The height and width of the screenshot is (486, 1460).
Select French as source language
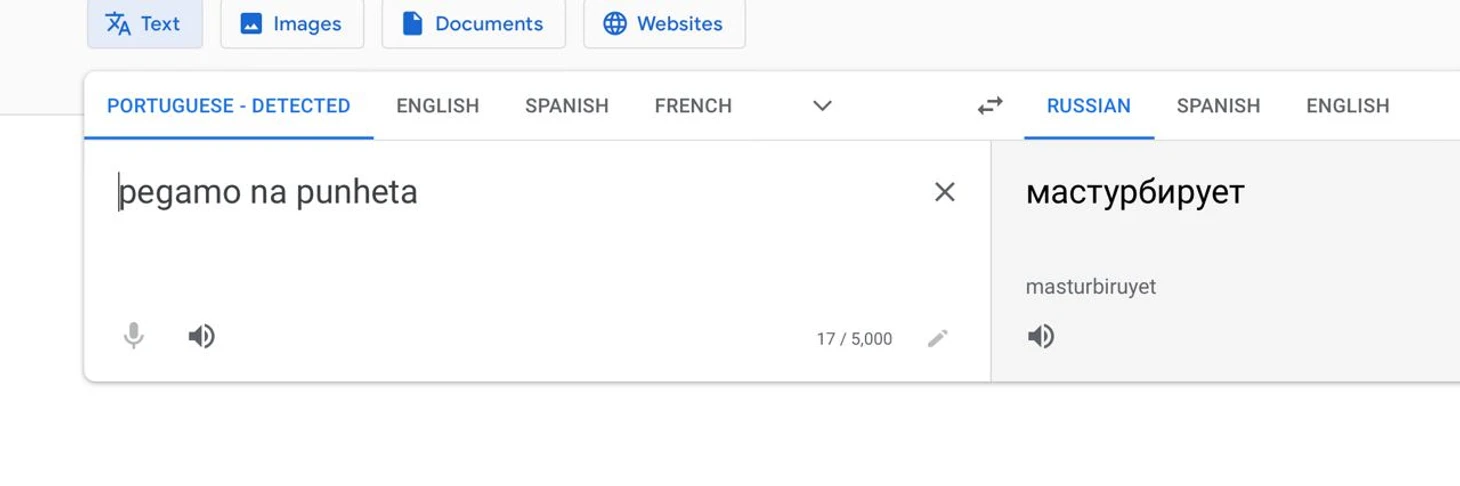point(693,106)
